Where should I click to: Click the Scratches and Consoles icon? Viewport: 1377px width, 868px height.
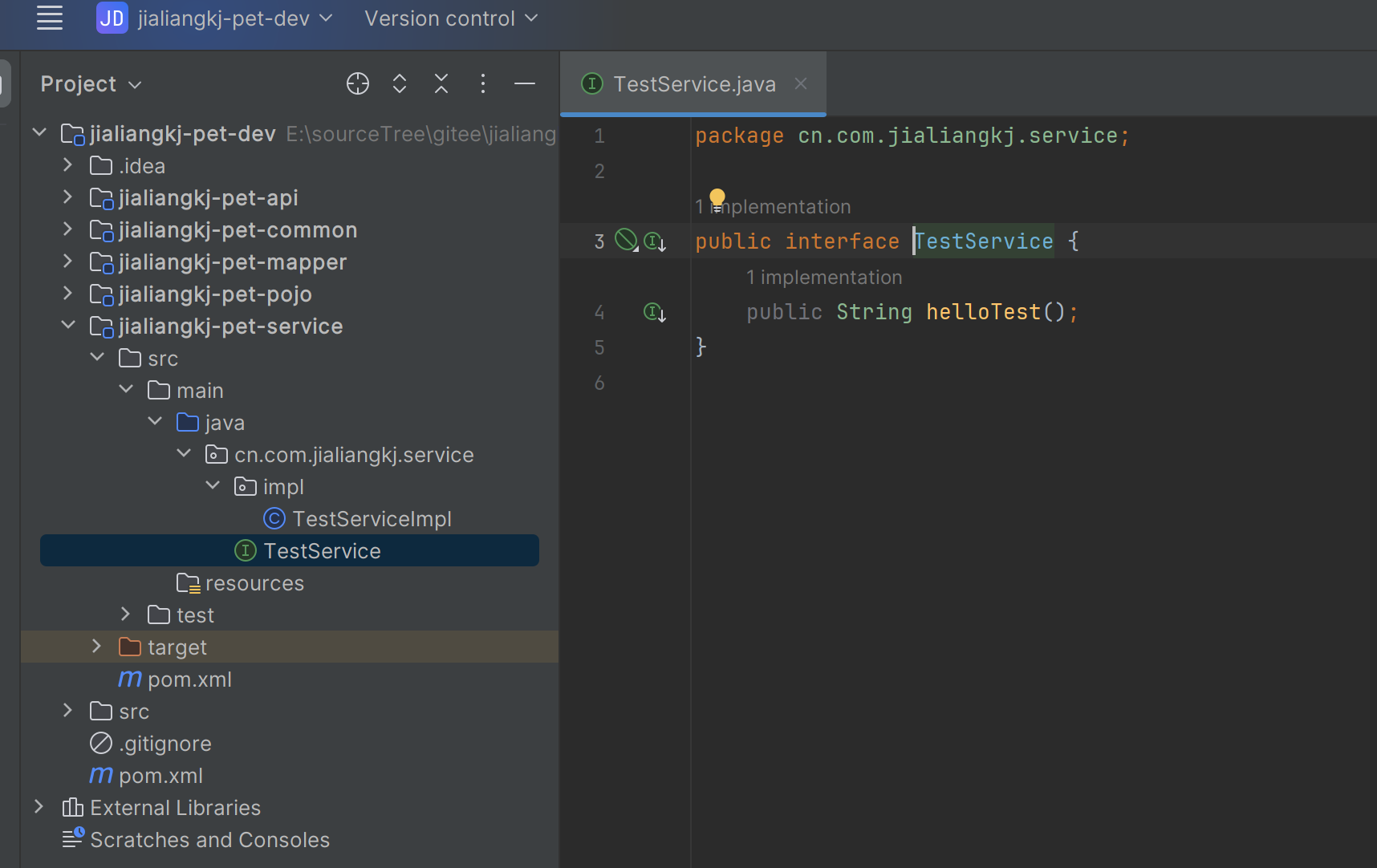click(73, 838)
